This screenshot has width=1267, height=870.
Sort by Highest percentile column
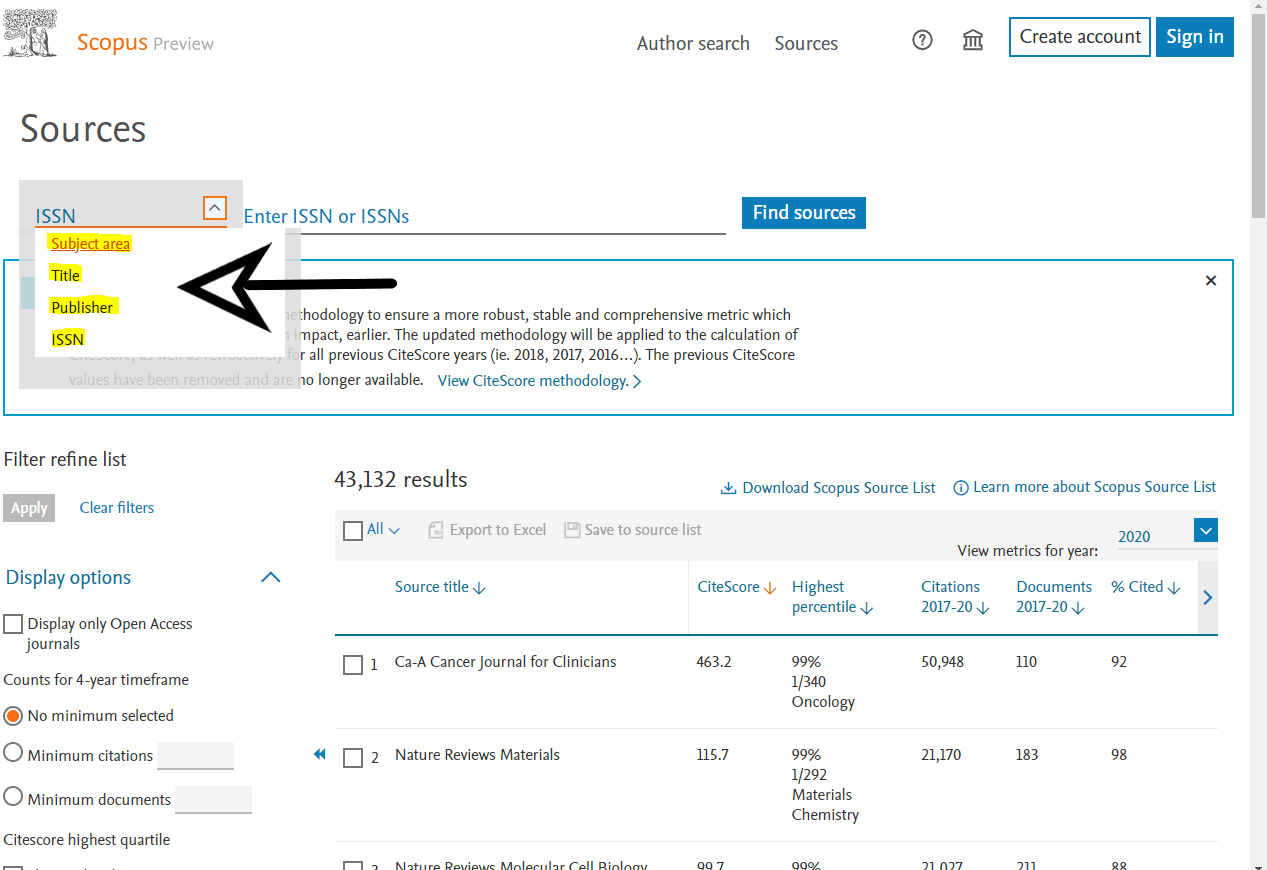832,597
